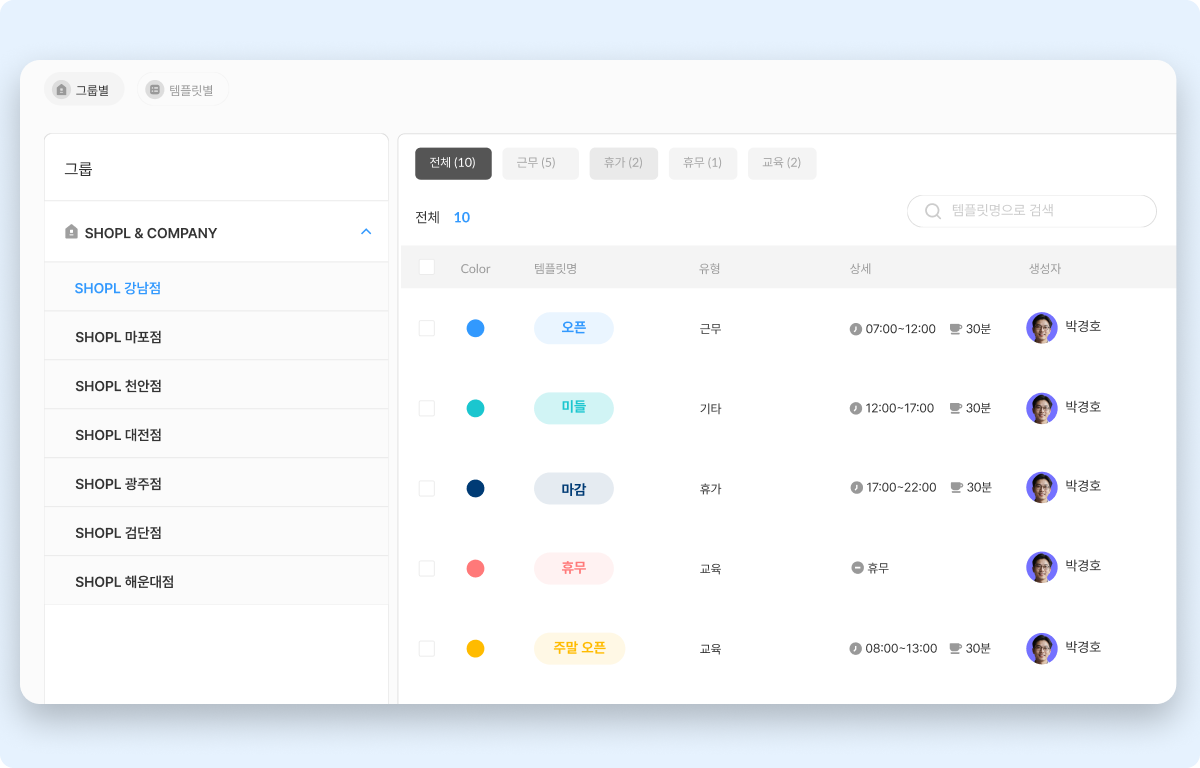Click the blue color dot for 오픈
Viewport: 1200px width, 768px height.
(x=476, y=328)
